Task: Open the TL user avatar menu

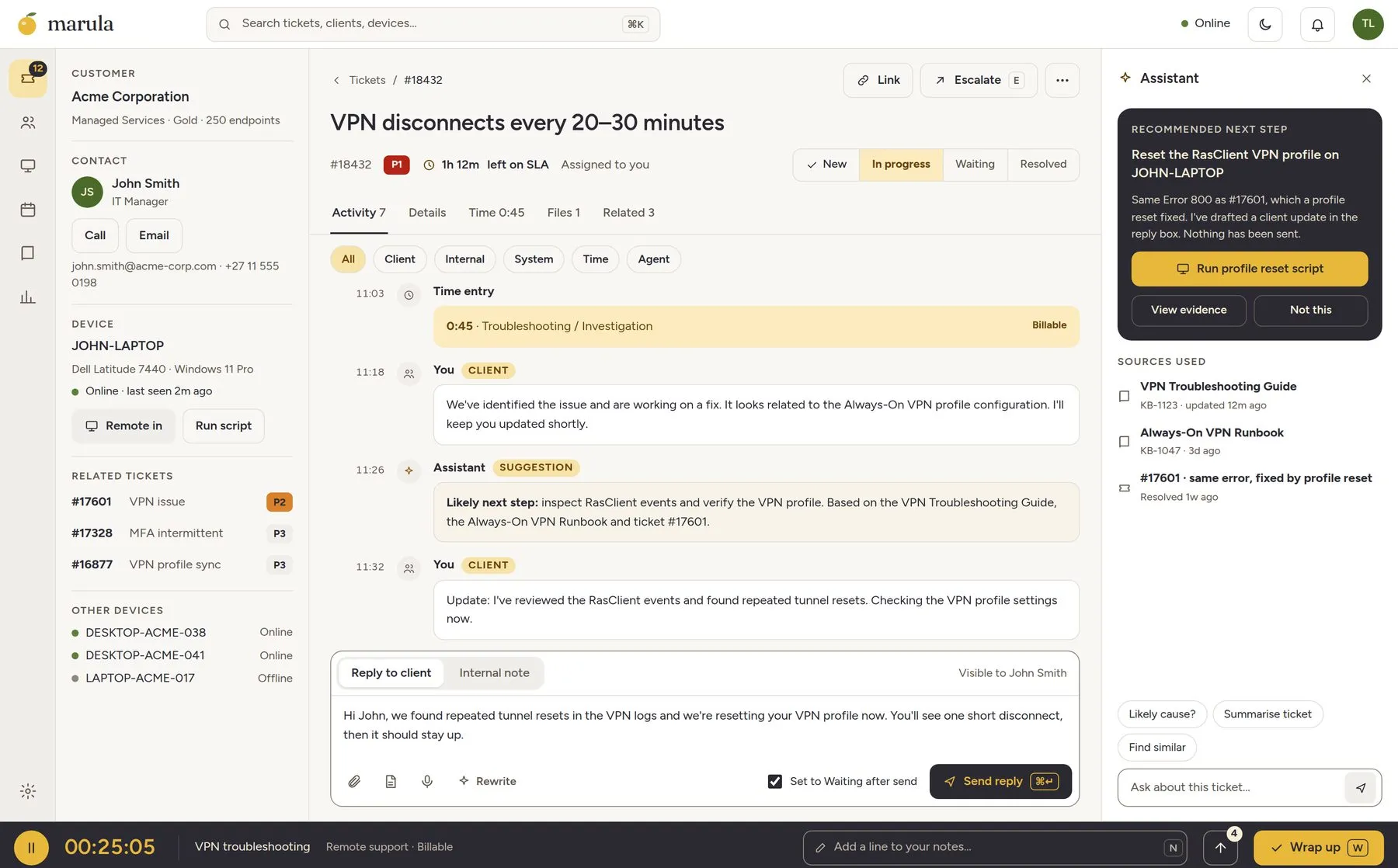Action: (1368, 24)
